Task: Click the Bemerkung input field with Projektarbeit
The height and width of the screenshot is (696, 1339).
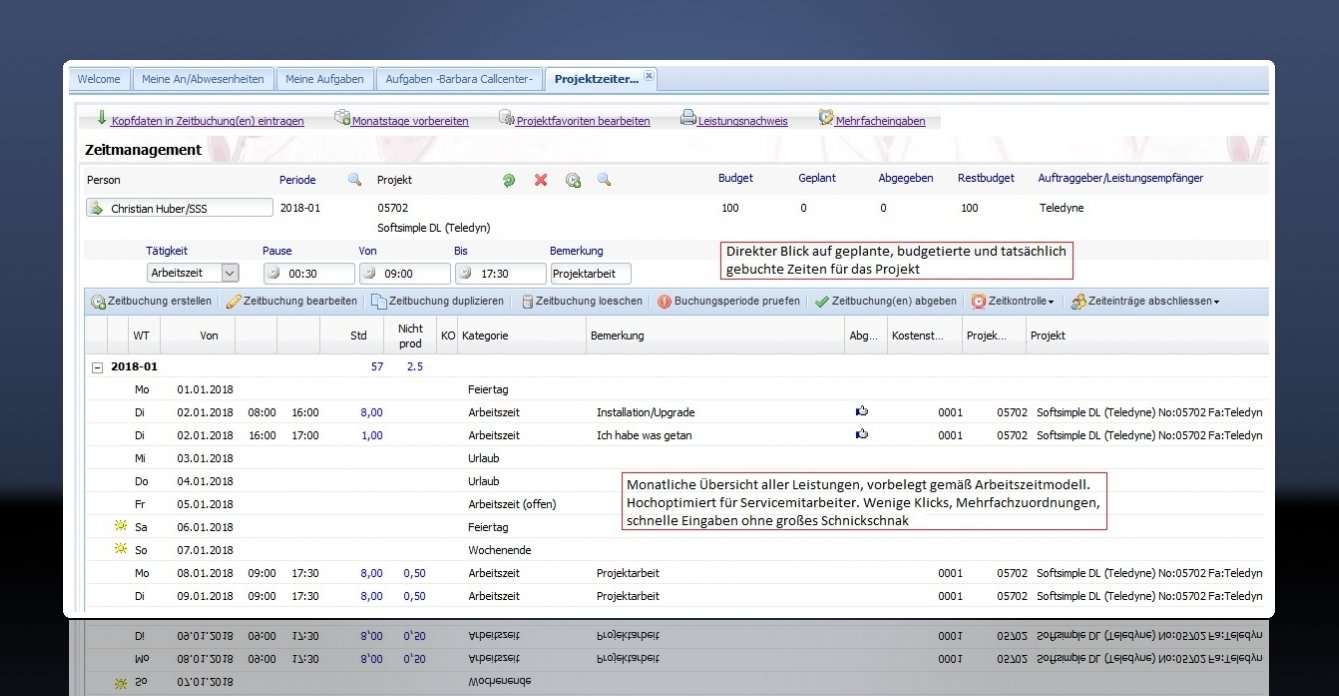Action: (x=590, y=273)
